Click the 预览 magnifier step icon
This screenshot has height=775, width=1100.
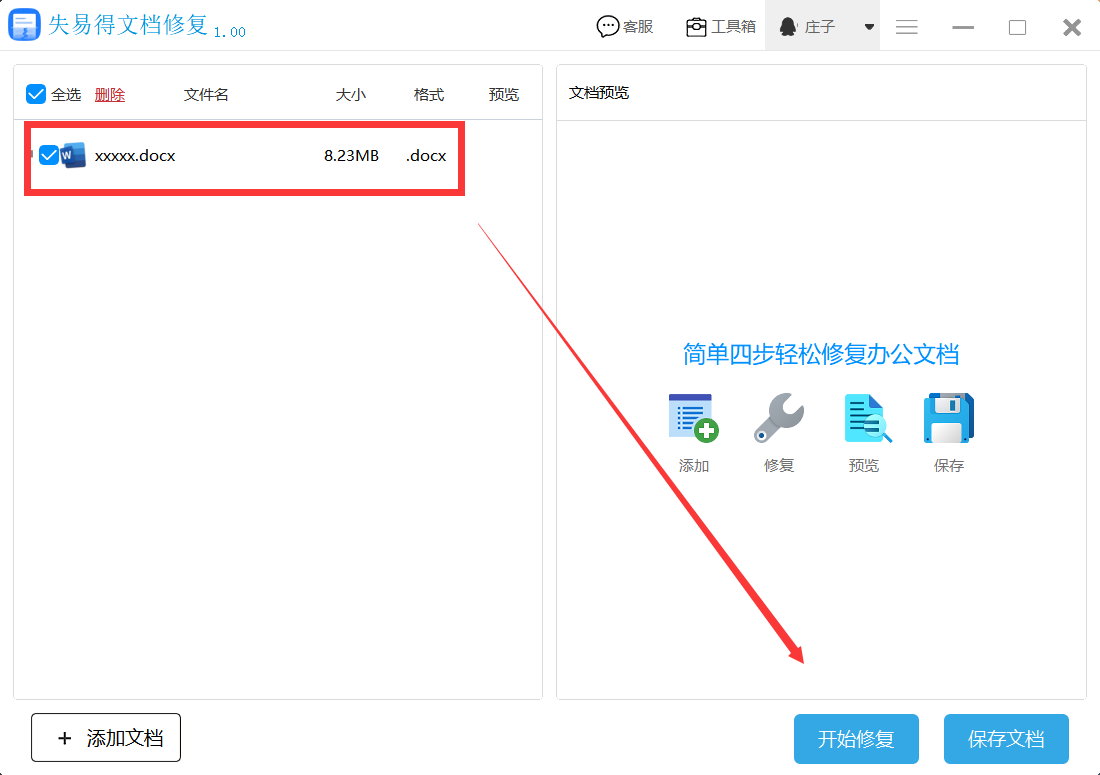(867, 419)
